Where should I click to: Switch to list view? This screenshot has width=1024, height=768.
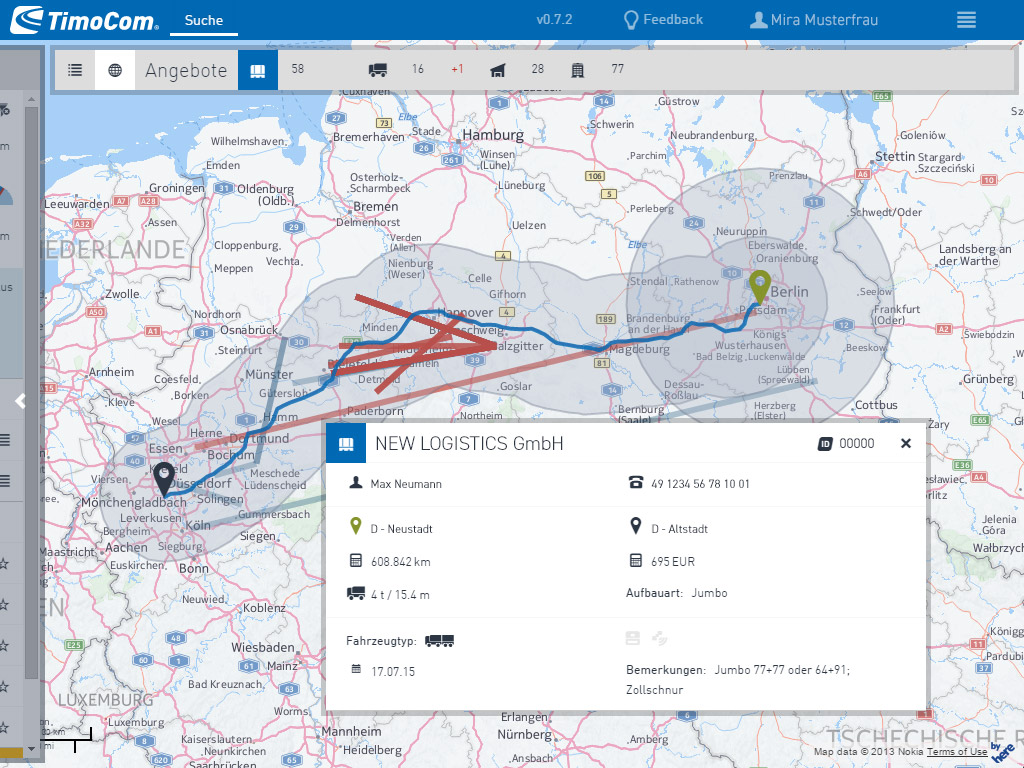pos(75,69)
